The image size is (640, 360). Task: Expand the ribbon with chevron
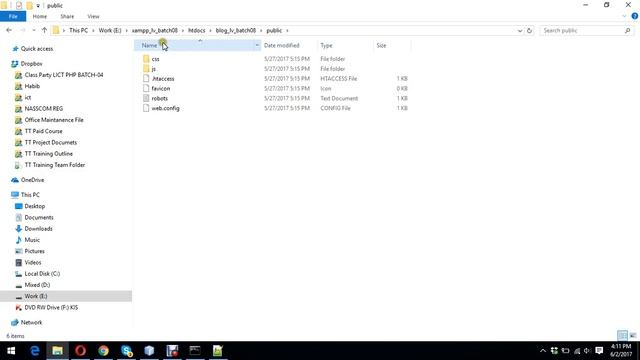[624, 16]
